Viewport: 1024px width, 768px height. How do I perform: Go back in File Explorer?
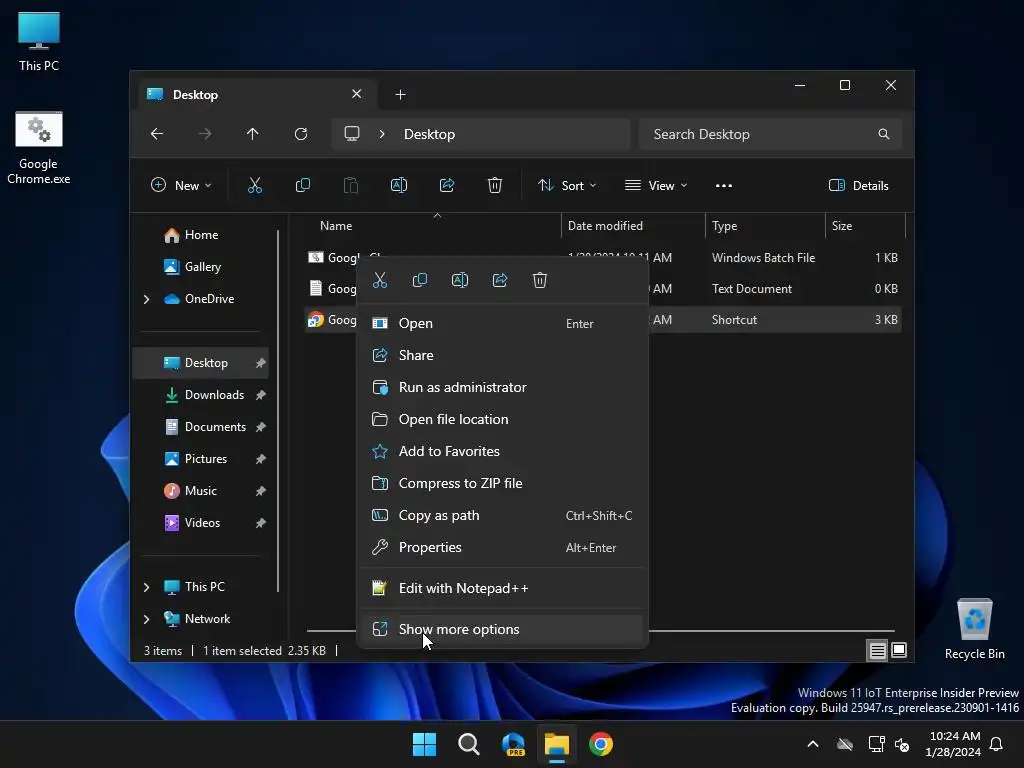click(157, 134)
